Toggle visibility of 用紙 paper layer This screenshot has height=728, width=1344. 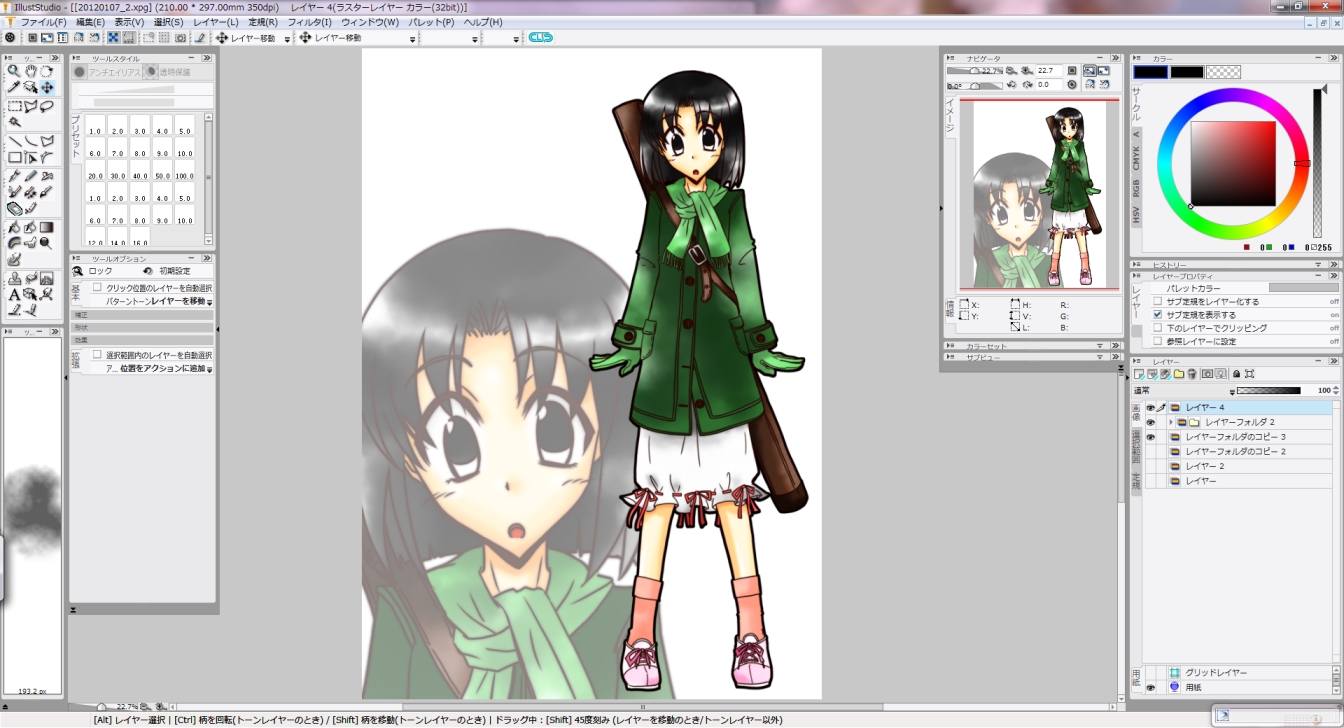point(1150,688)
